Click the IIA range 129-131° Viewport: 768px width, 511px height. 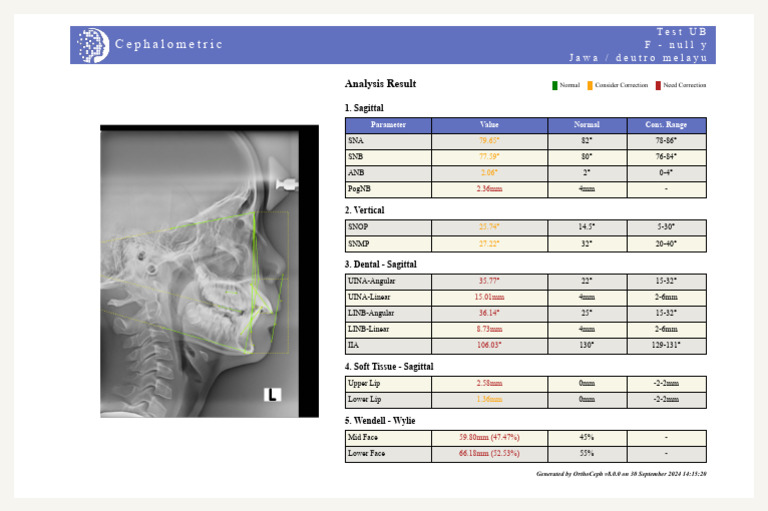click(666, 345)
